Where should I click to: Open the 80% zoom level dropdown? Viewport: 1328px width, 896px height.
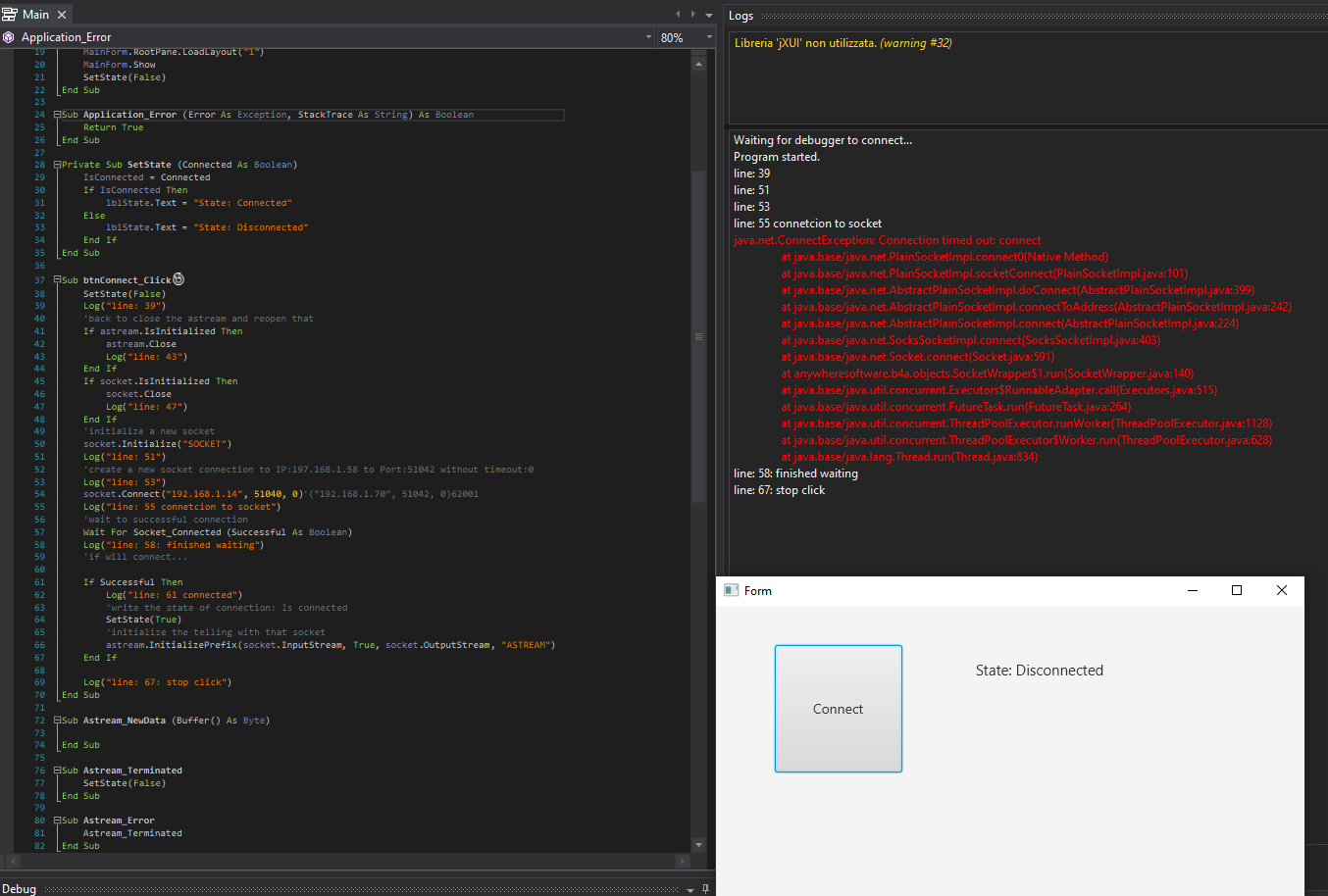[x=709, y=37]
